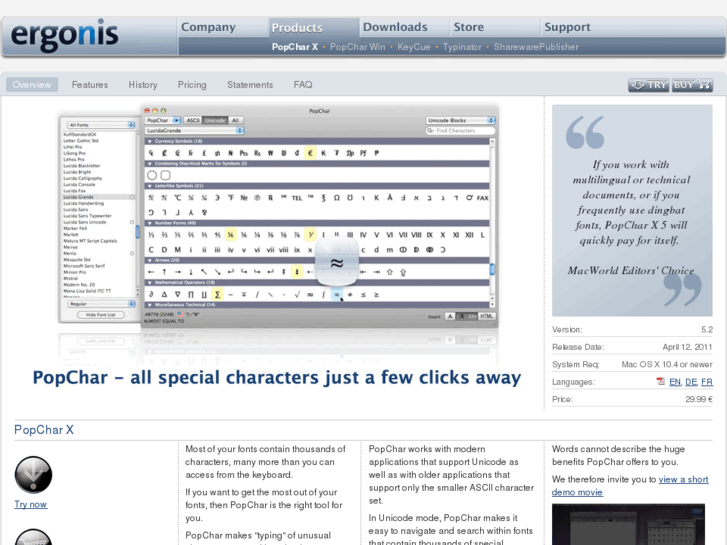Open the view a short demo movie link

630,486
